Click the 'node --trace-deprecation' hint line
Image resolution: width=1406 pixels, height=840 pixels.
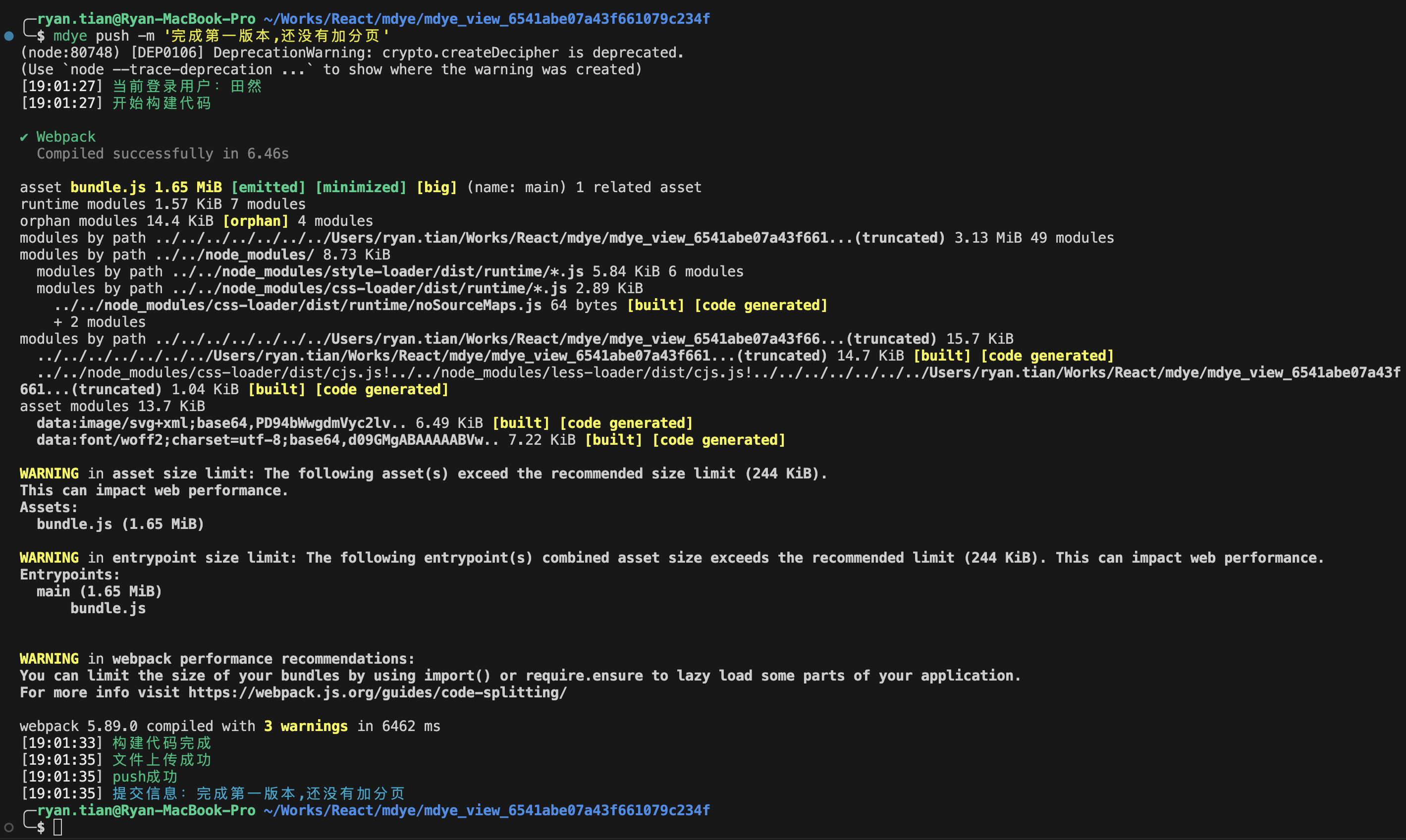click(x=331, y=70)
